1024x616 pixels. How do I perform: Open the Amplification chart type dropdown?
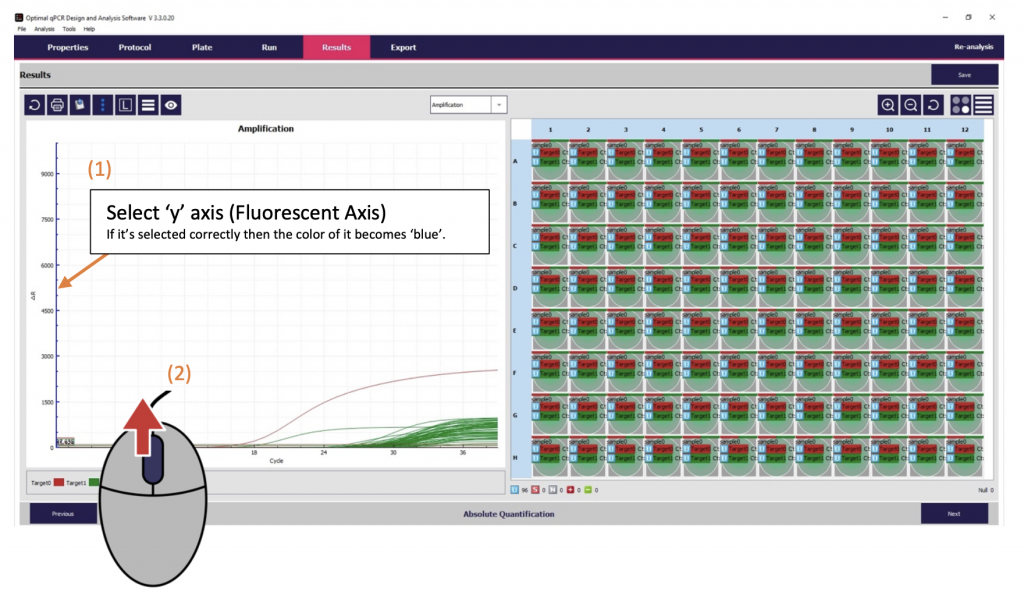click(x=497, y=104)
